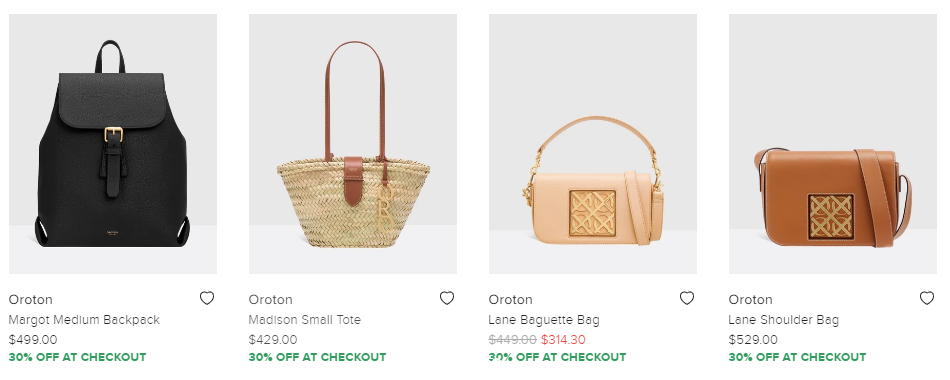
Task: Select Oroton brand above Margot Medium Backpack
Action: tap(31, 299)
